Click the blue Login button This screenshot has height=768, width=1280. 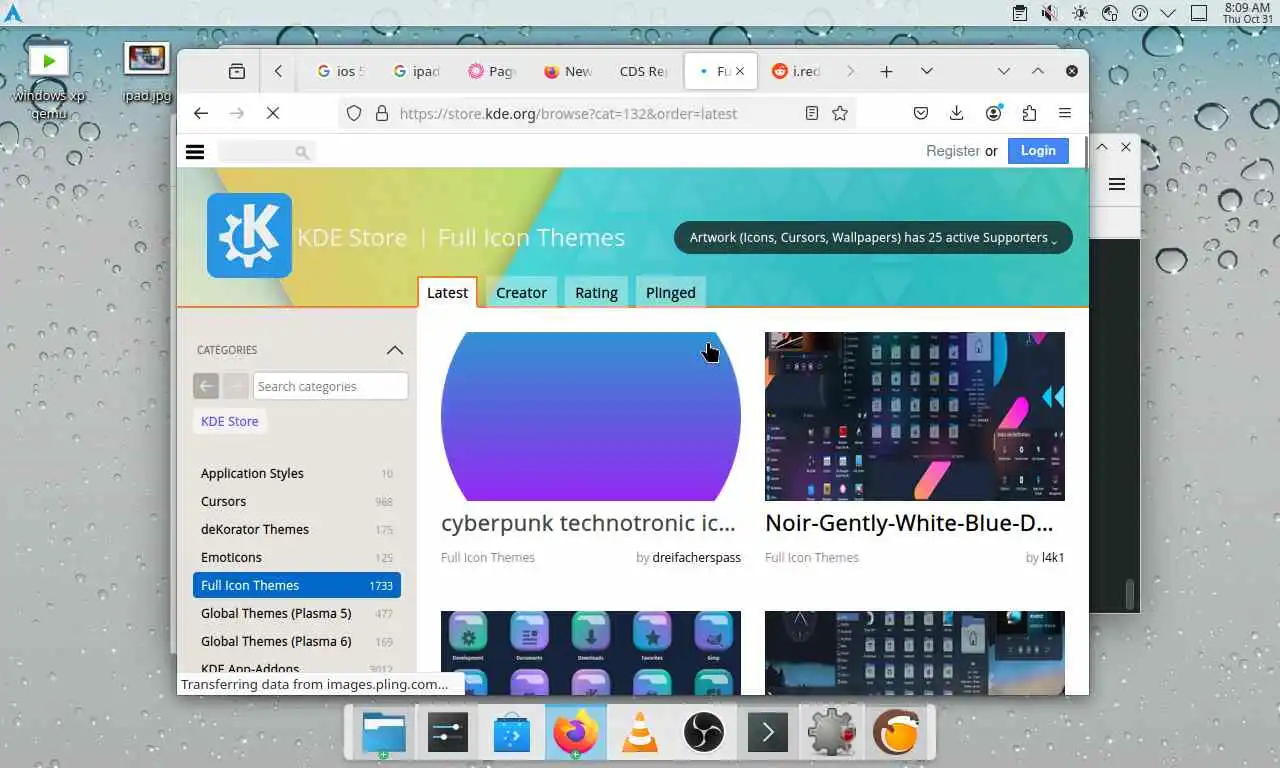tap(1038, 150)
